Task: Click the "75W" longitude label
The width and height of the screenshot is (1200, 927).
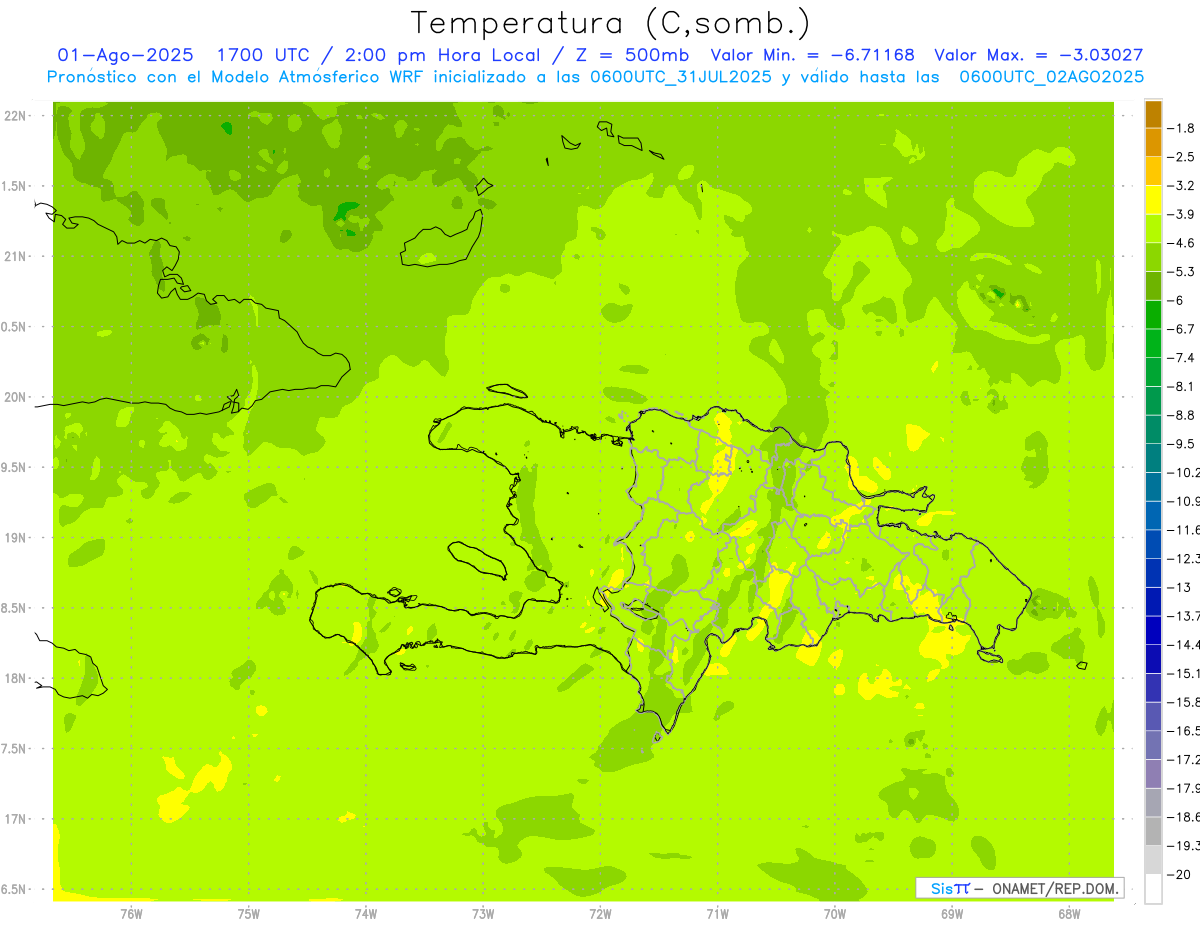Action: point(249,914)
